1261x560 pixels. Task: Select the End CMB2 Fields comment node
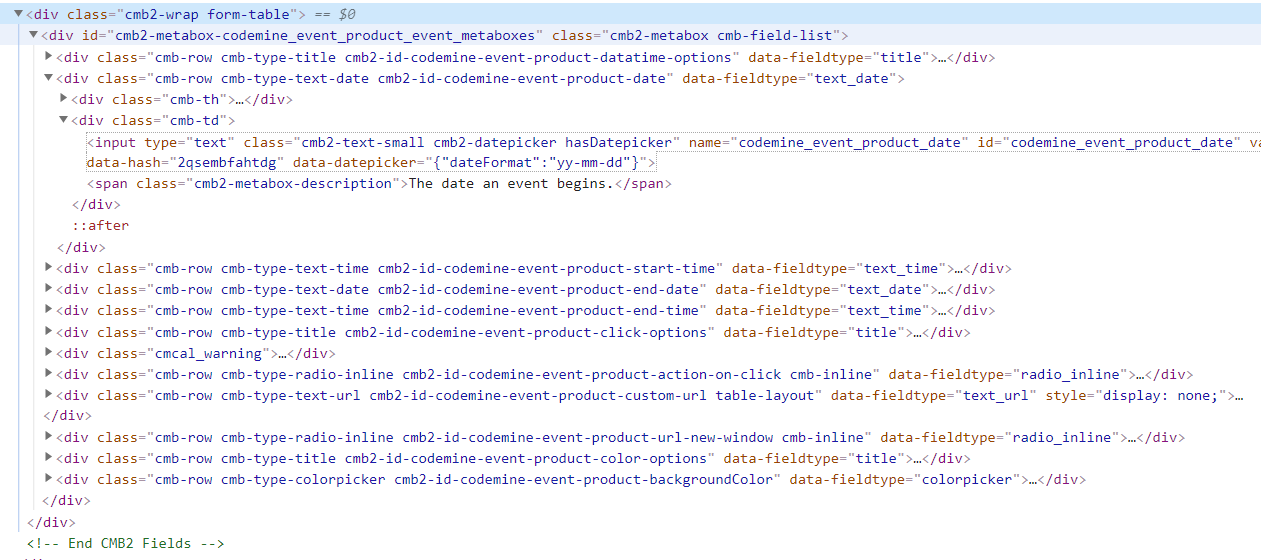click(x=126, y=543)
